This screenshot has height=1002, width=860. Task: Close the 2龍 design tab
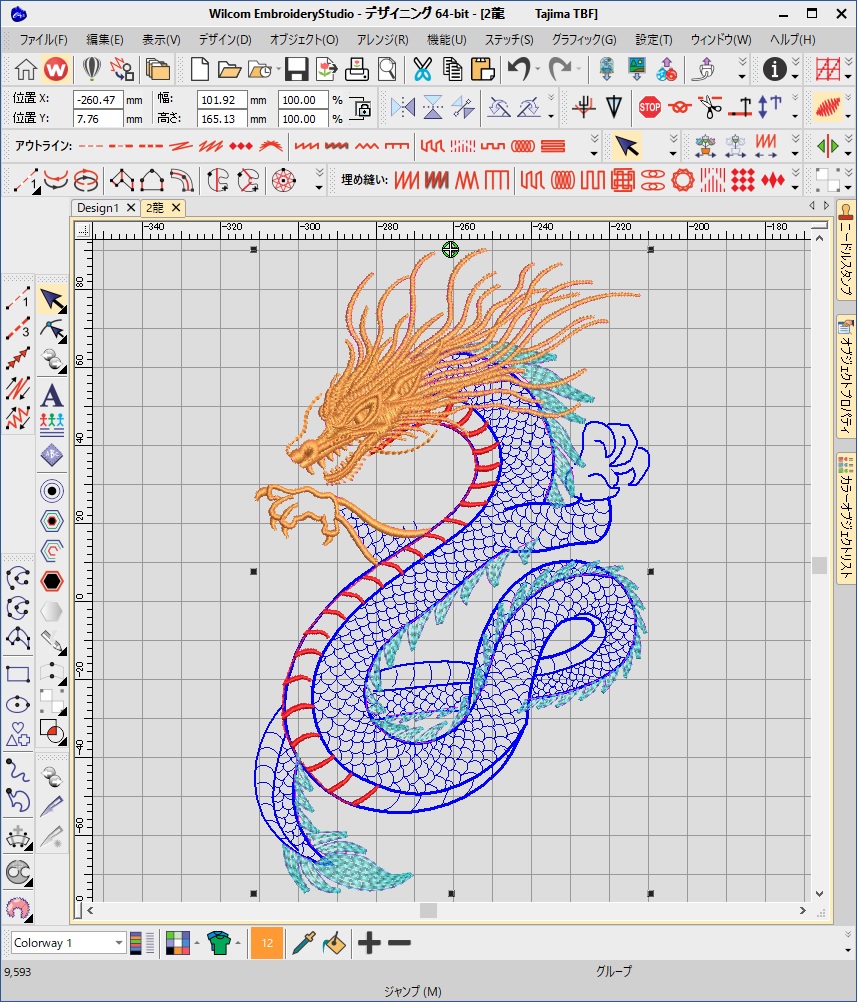point(176,208)
